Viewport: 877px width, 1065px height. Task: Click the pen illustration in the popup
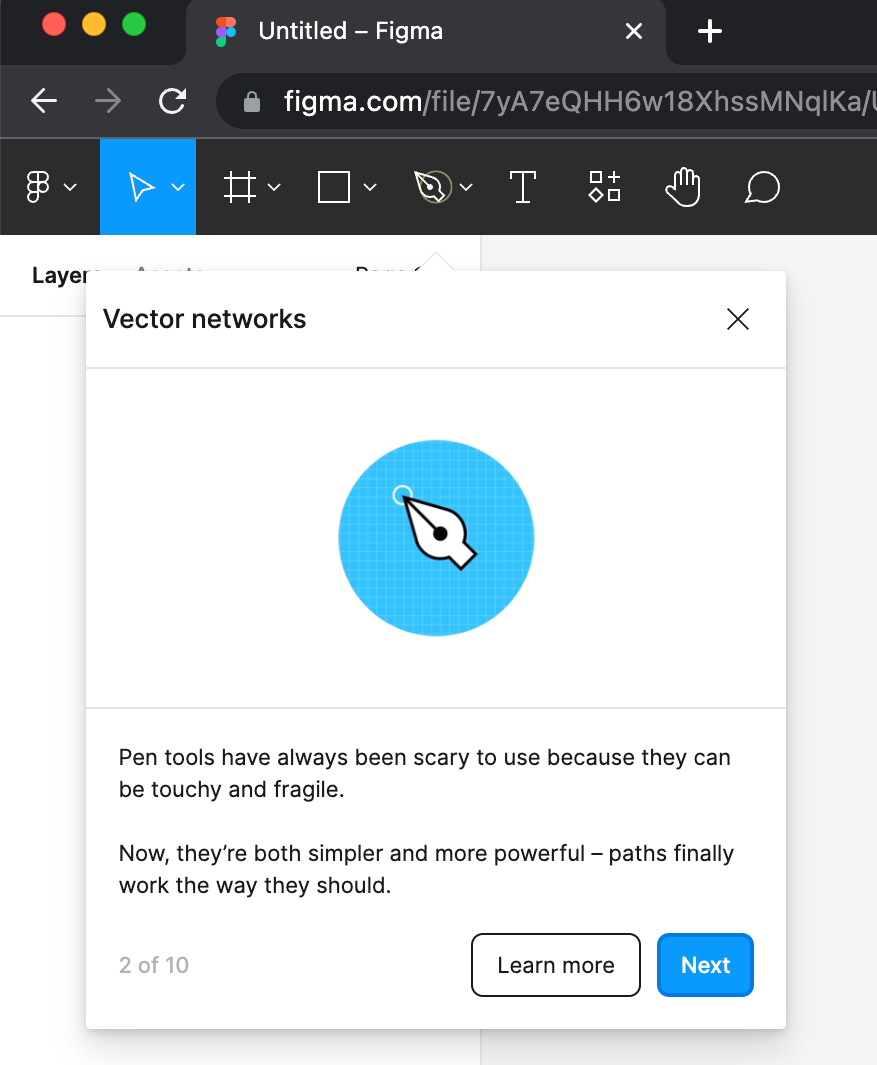pyautogui.click(x=436, y=538)
